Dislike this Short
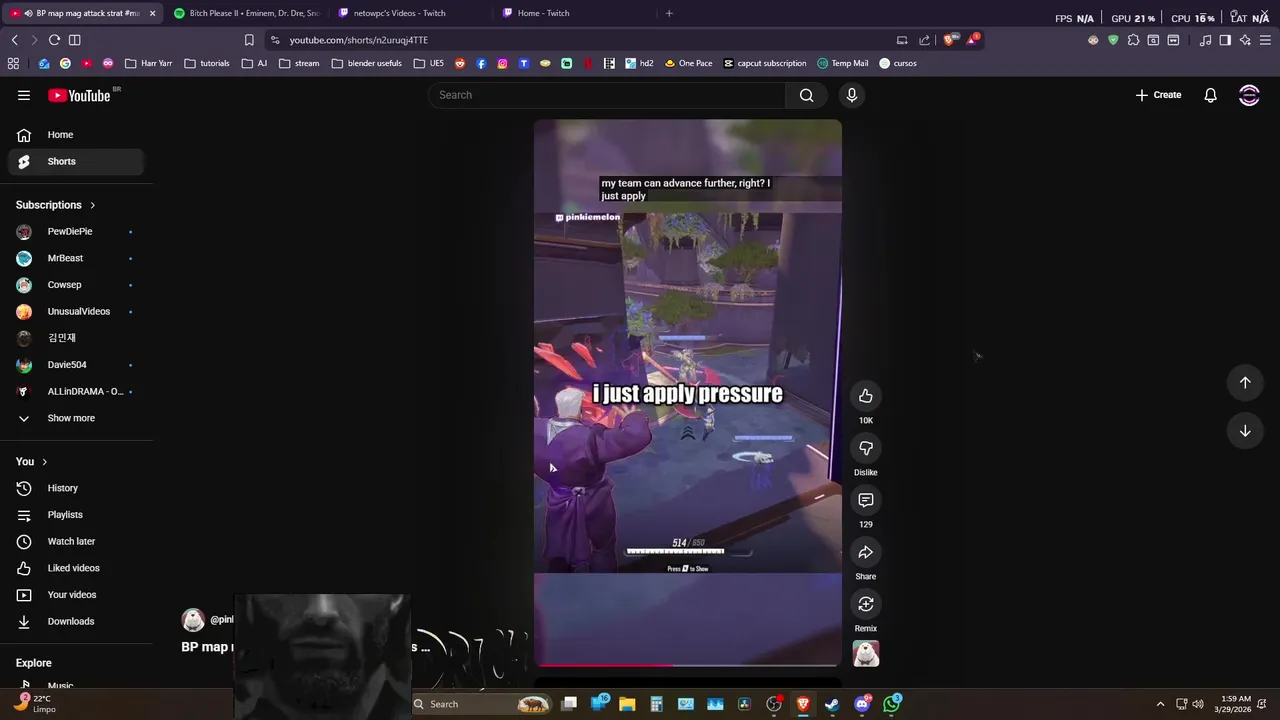 tap(866, 448)
